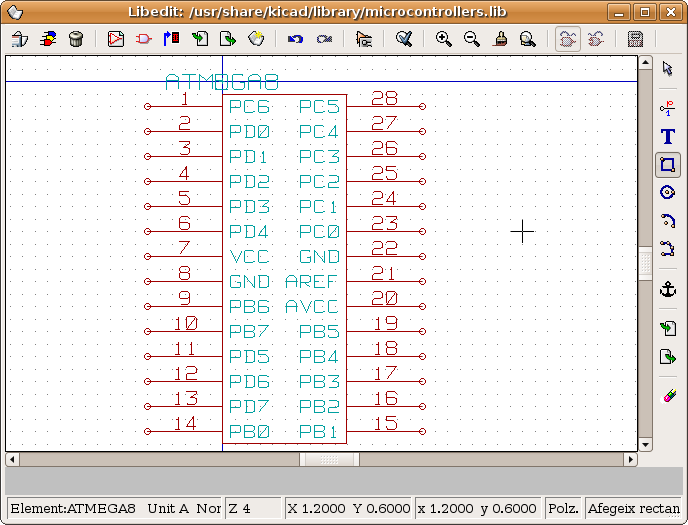
Task: Import a component into the editor
Action: pos(200,39)
